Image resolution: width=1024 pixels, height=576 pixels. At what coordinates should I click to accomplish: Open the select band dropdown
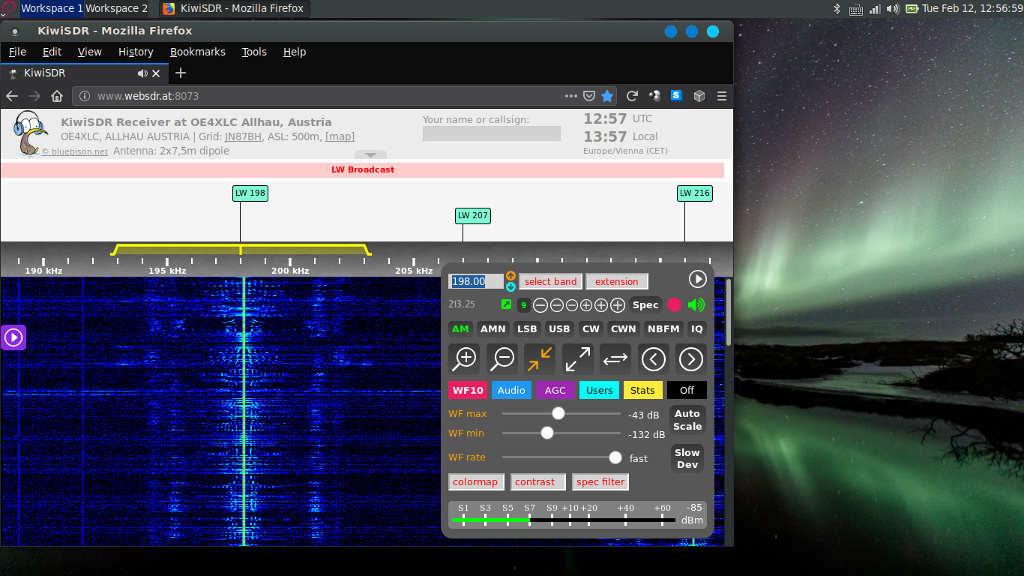coord(551,281)
